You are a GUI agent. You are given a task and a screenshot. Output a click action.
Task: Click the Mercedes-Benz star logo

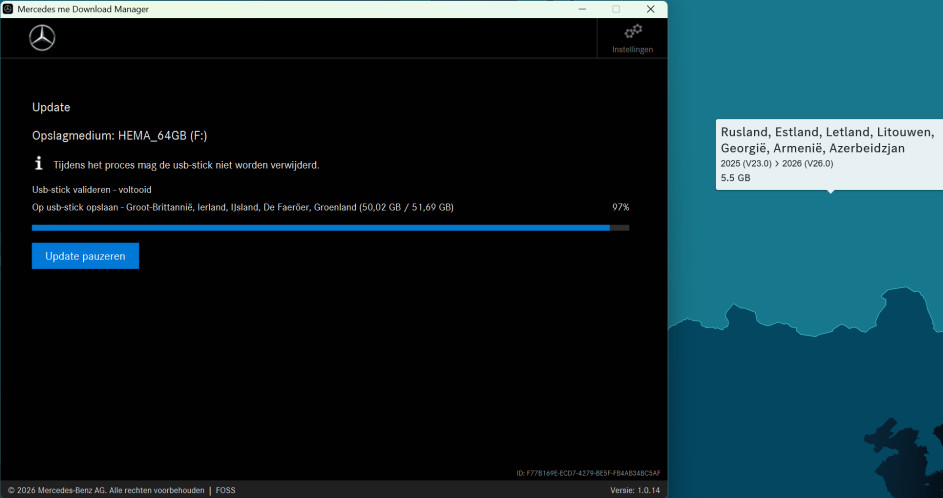pyautogui.click(x=42, y=38)
